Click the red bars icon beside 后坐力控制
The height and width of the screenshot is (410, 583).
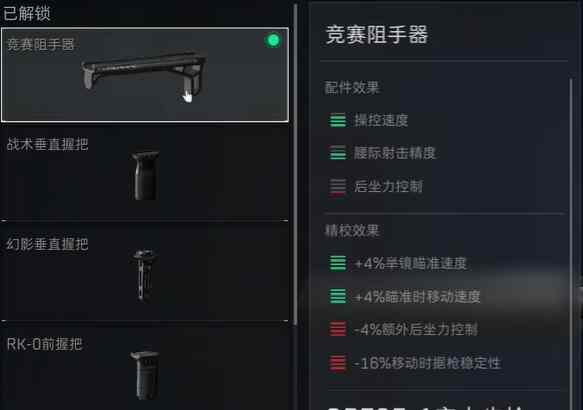click(x=338, y=186)
